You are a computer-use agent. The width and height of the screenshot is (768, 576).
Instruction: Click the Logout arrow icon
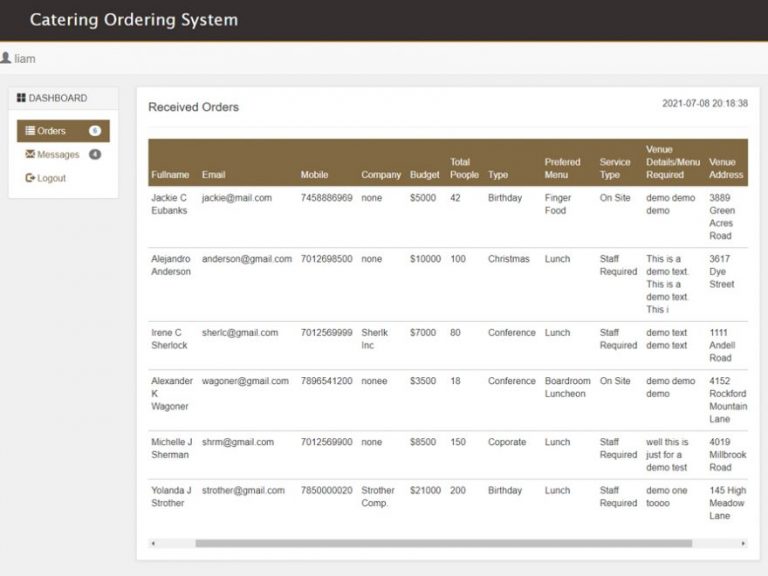(30, 178)
